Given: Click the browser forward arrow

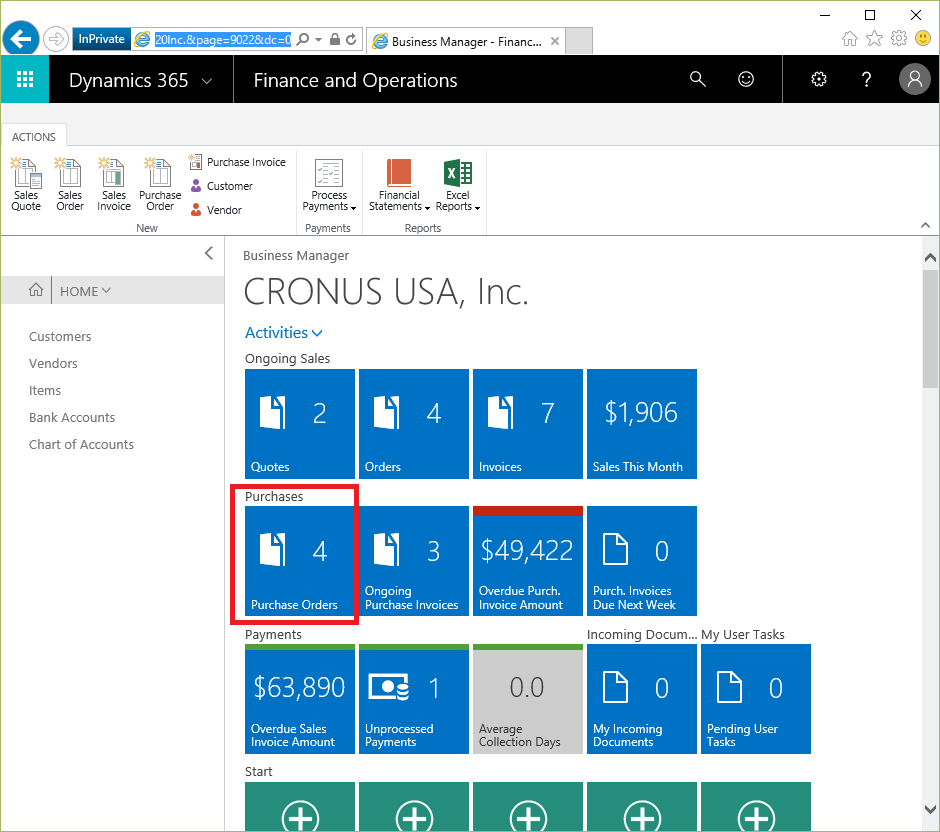Looking at the screenshot, I should pos(56,39).
